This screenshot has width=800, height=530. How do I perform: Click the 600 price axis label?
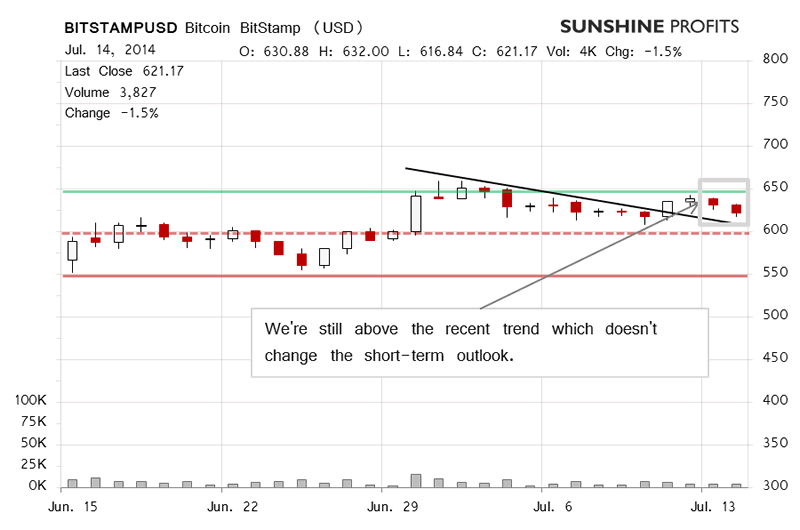(x=775, y=230)
